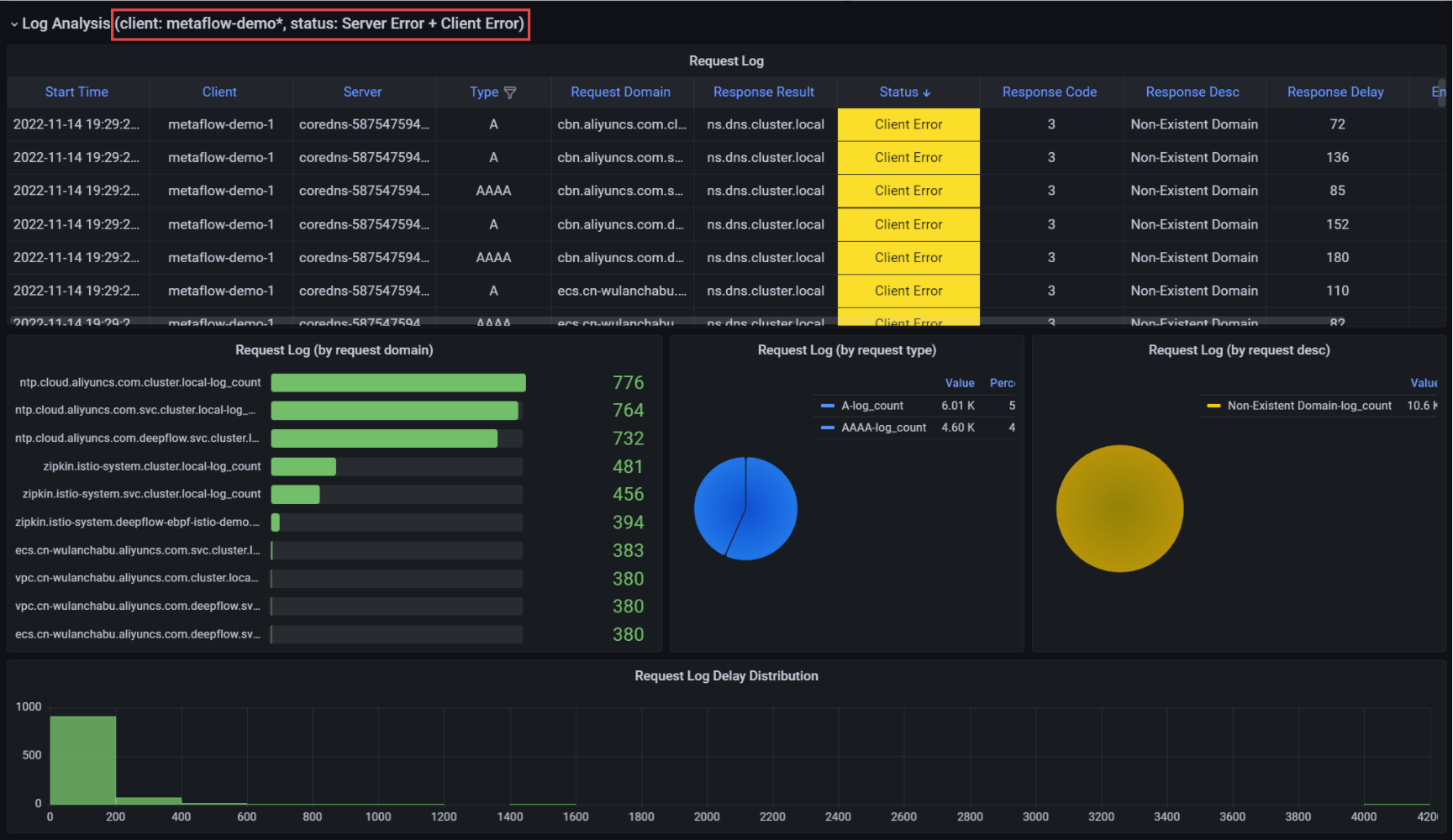This screenshot has width=1453, height=840.
Task: Click the Response Result column header
Action: (764, 92)
